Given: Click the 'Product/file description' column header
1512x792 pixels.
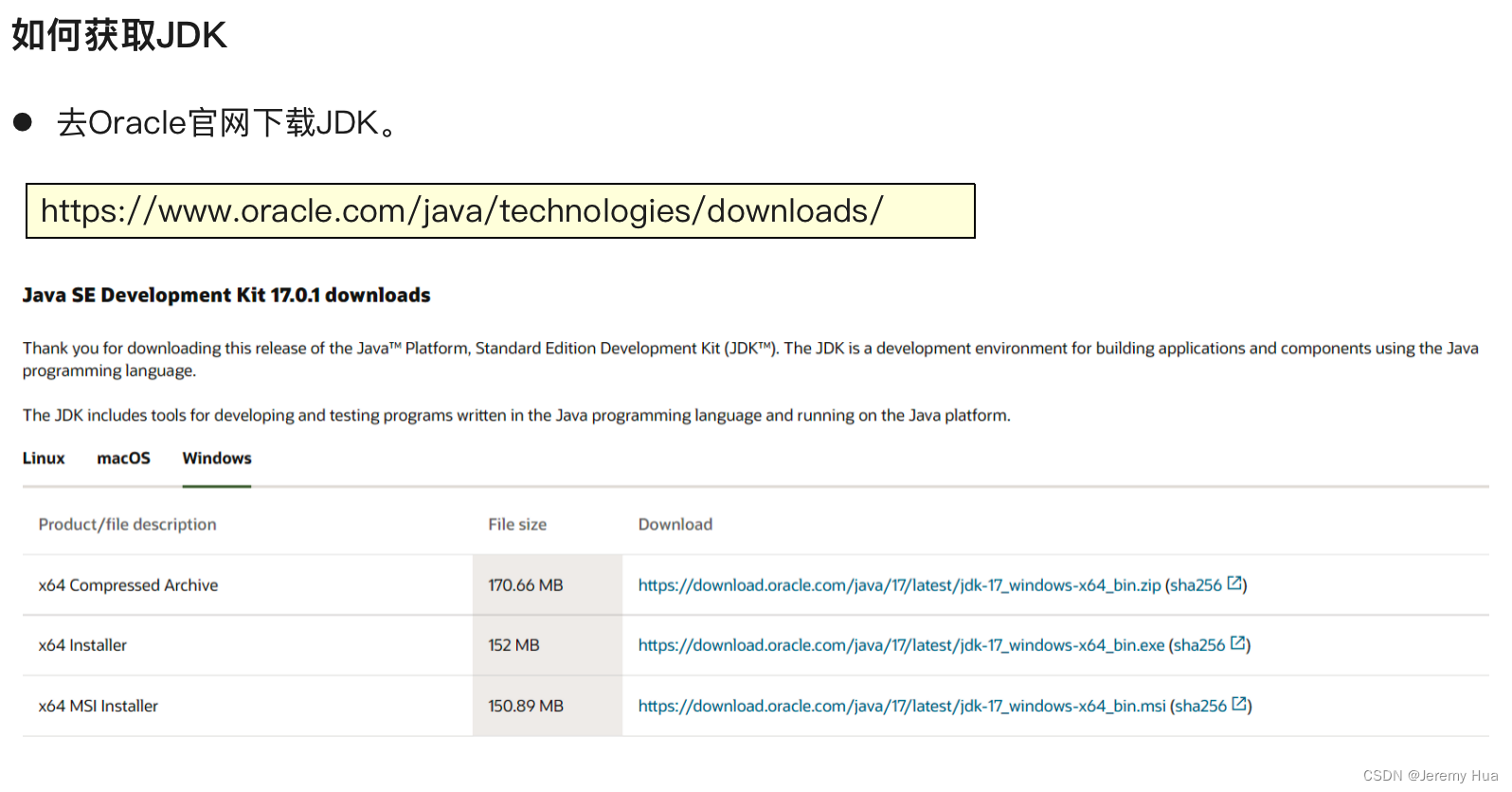Looking at the screenshot, I should (x=127, y=525).
